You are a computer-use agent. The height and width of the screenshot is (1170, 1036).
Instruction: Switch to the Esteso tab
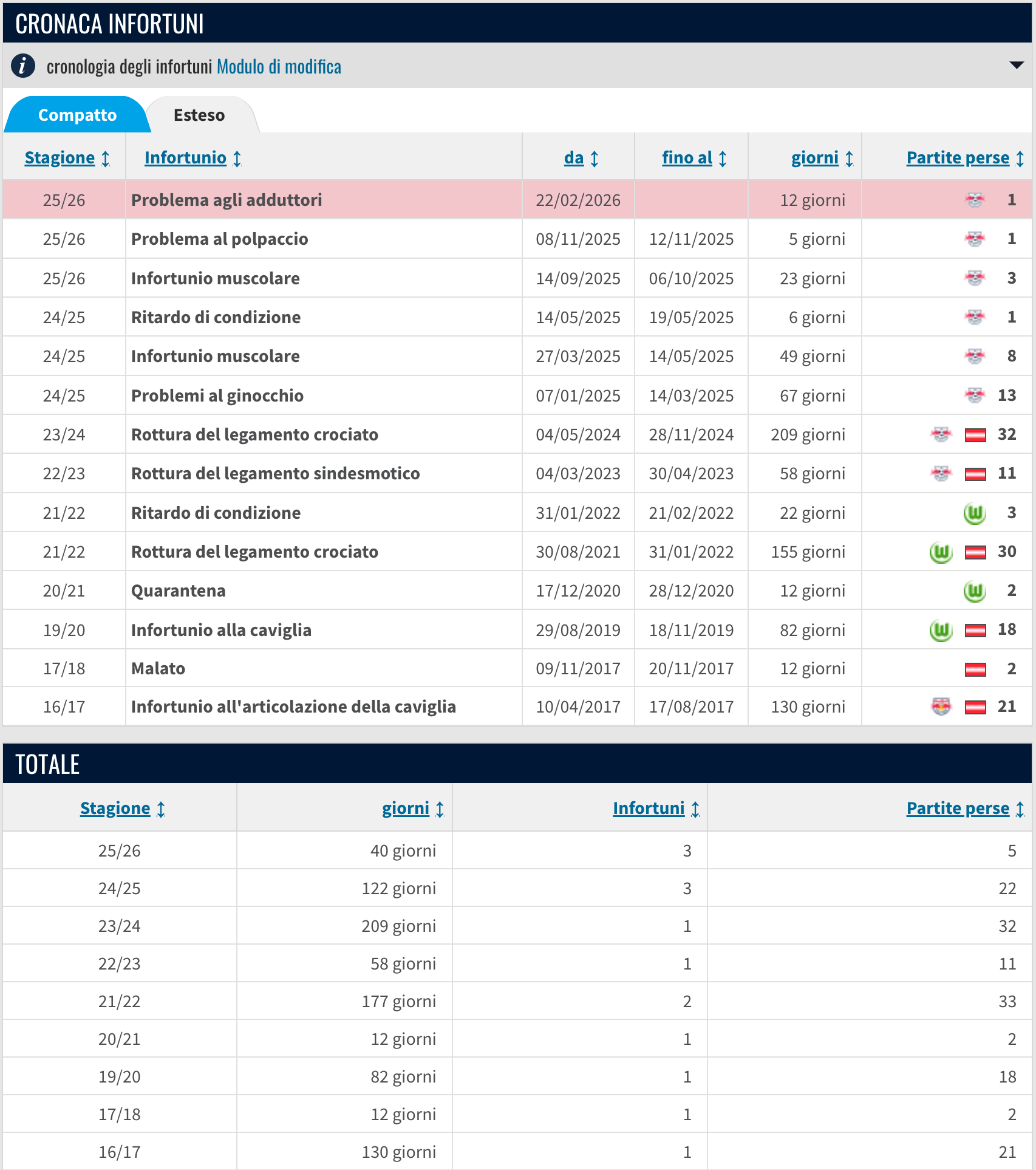199,115
